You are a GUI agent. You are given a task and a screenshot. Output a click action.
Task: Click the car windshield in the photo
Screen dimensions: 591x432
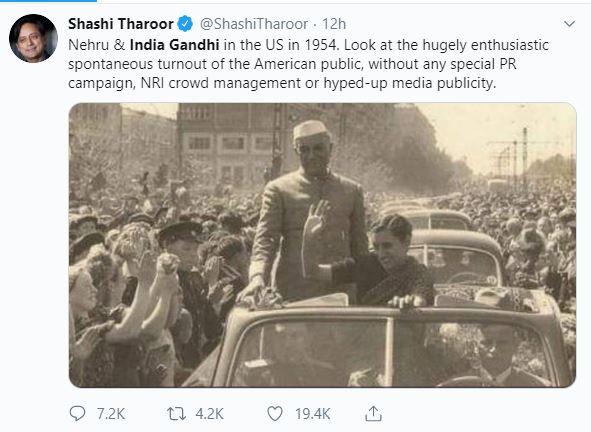click(392, 352)
